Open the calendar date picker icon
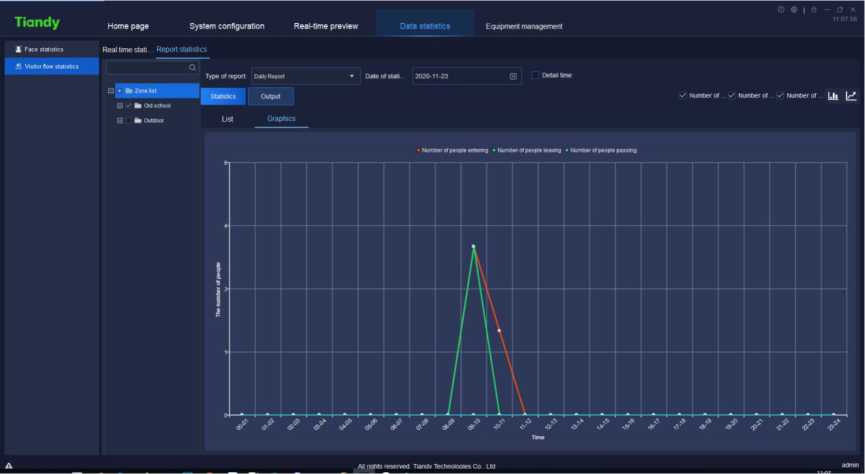Screen dimensions: 865x474 point(513,76)
